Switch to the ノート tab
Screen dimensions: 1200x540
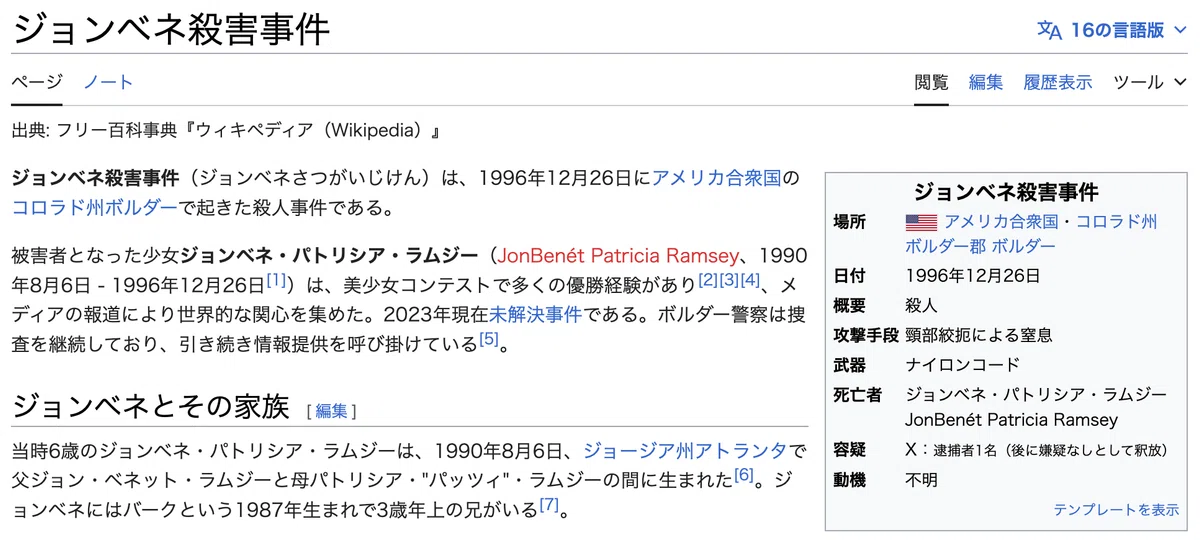coord(108,82)
